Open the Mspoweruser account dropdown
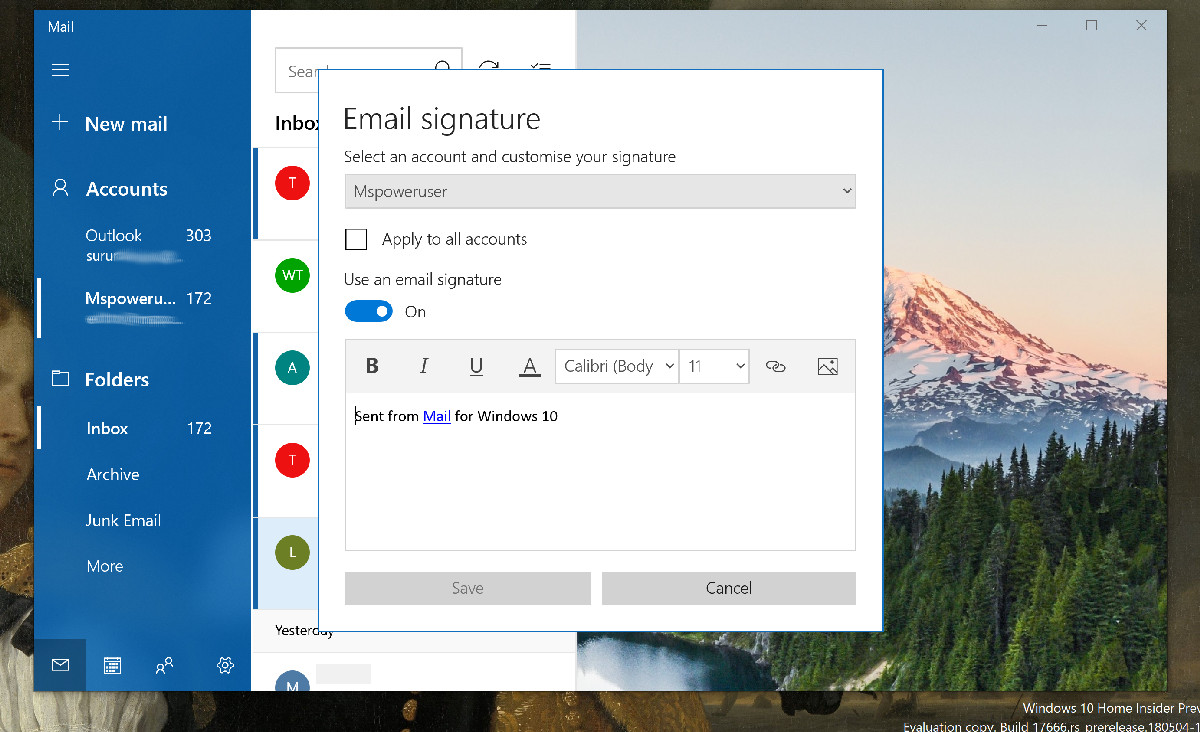The width and height of the screenshot is (1200, 732). coord(600,191)
